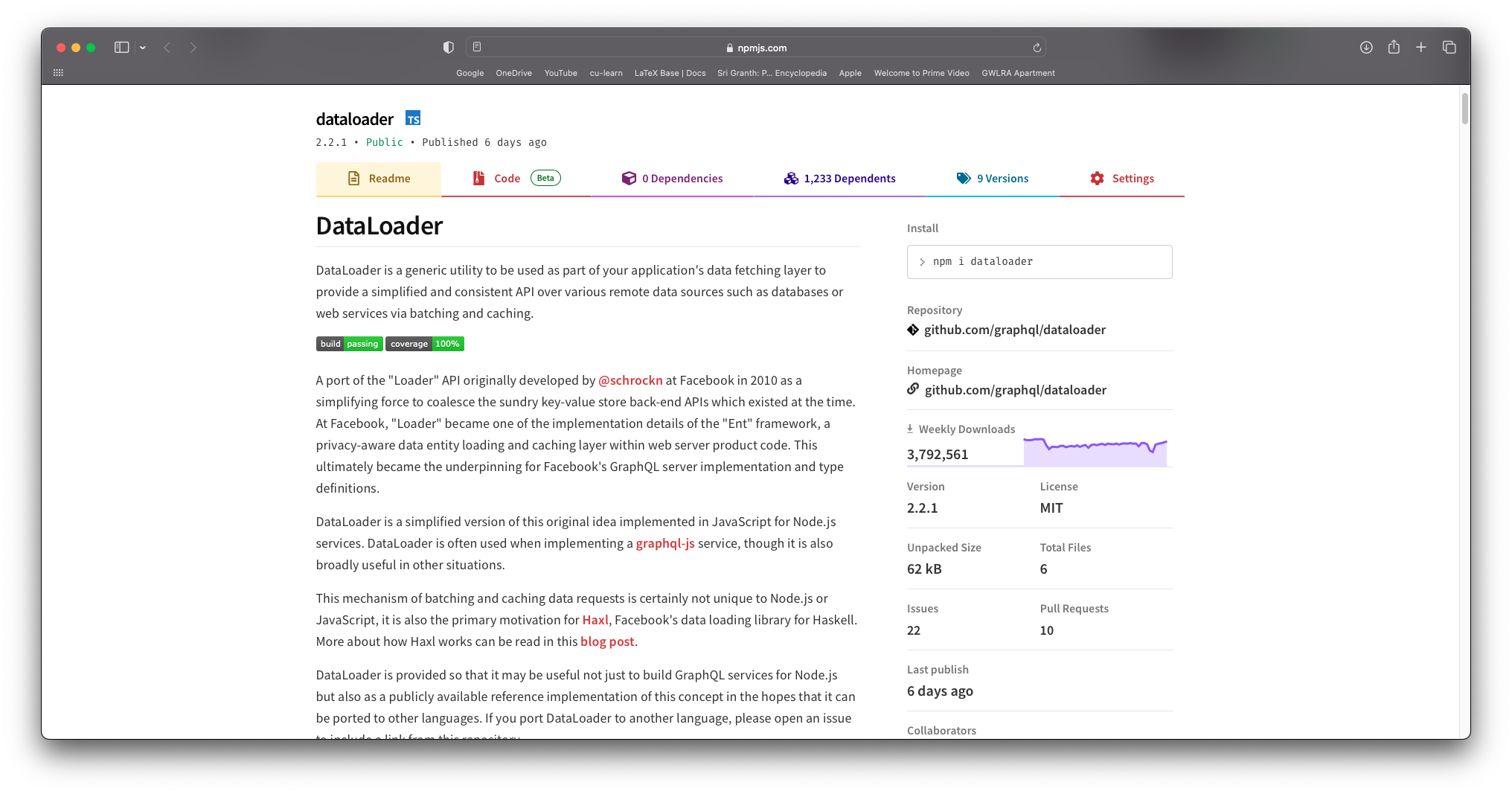Click the Pull Requests count 10
The width and height of the screenshot is (1512, 794).
[1047, 630]
